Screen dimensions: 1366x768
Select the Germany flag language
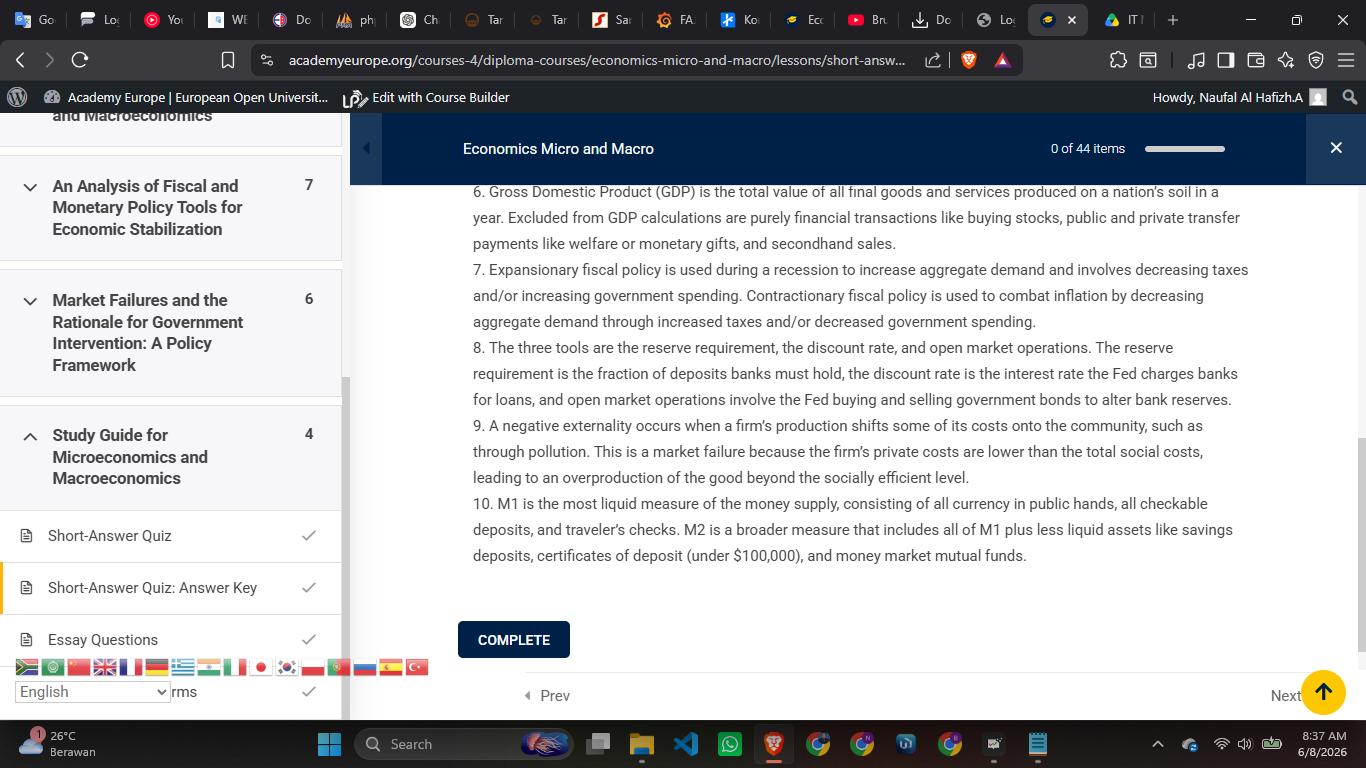click(157, 667)
